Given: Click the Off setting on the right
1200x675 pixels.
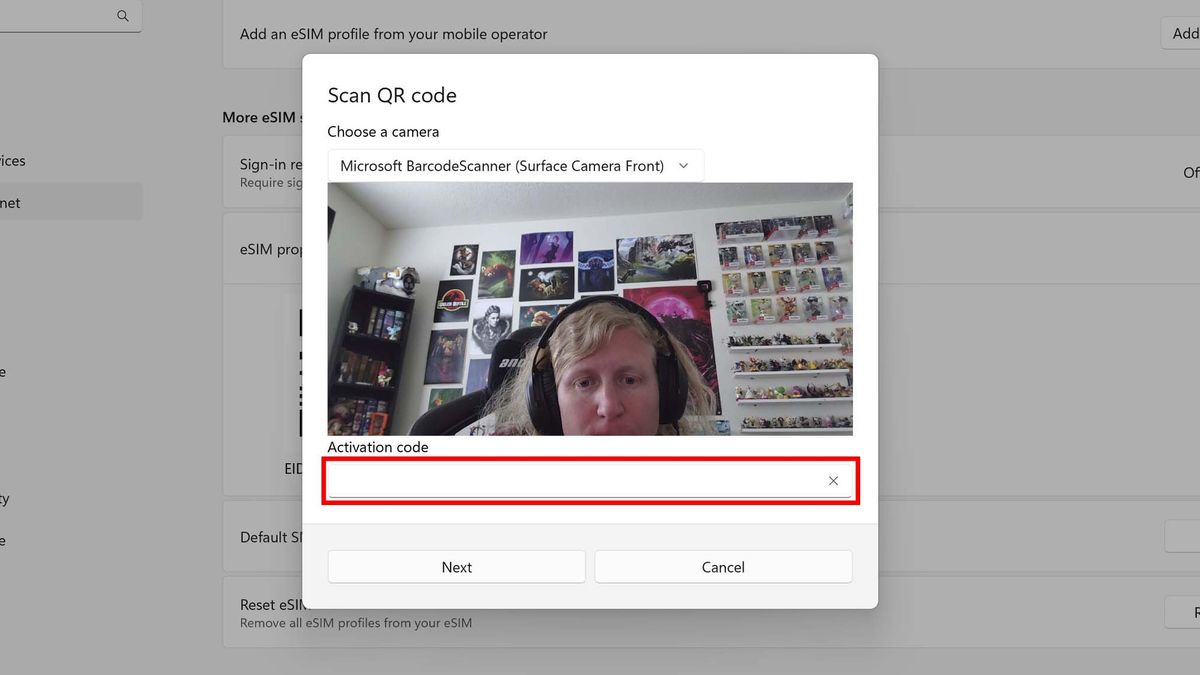Looking at the screenshot, I should pos(1191,172).
